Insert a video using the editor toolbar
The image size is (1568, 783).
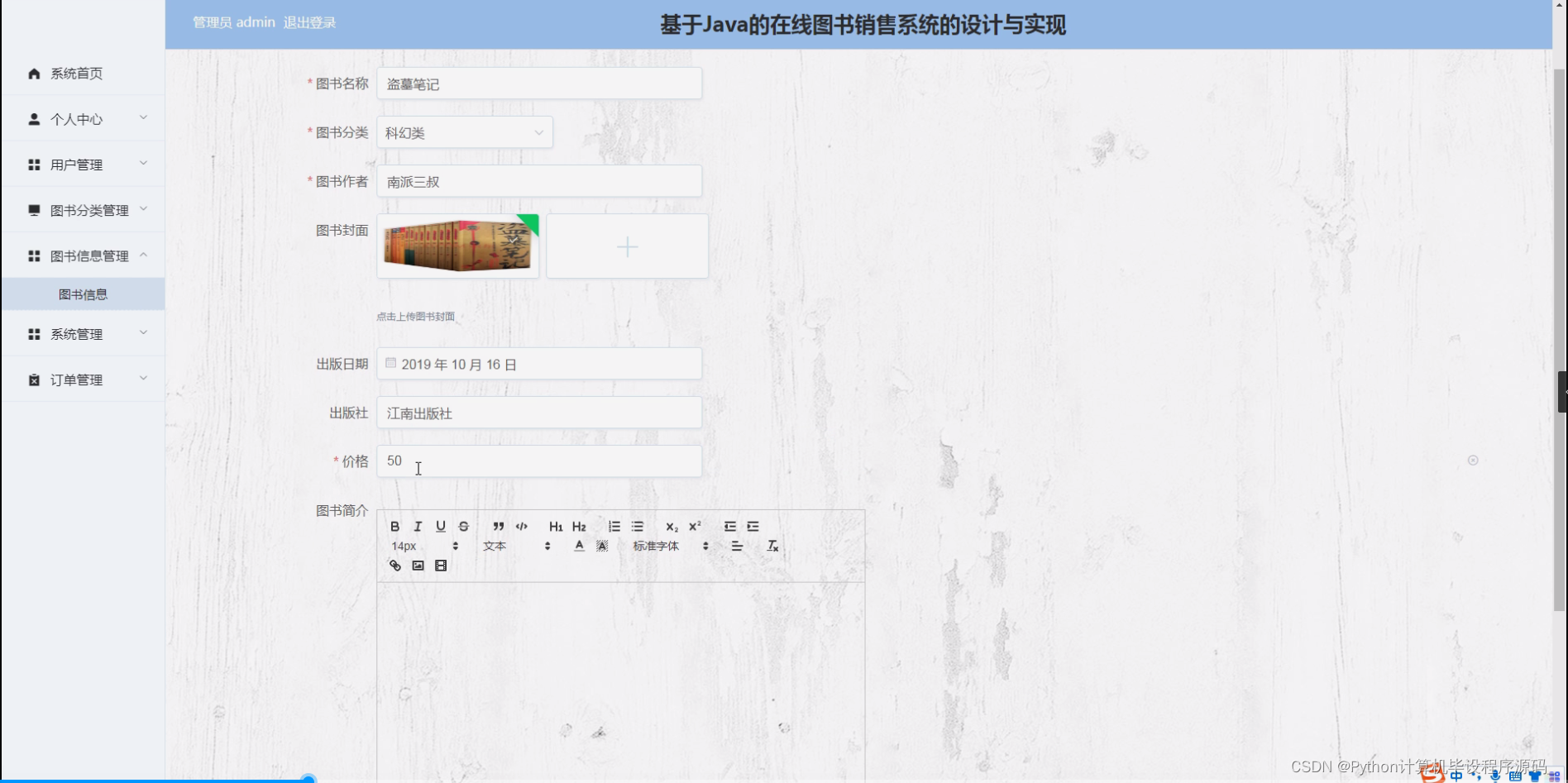(441, 565)
